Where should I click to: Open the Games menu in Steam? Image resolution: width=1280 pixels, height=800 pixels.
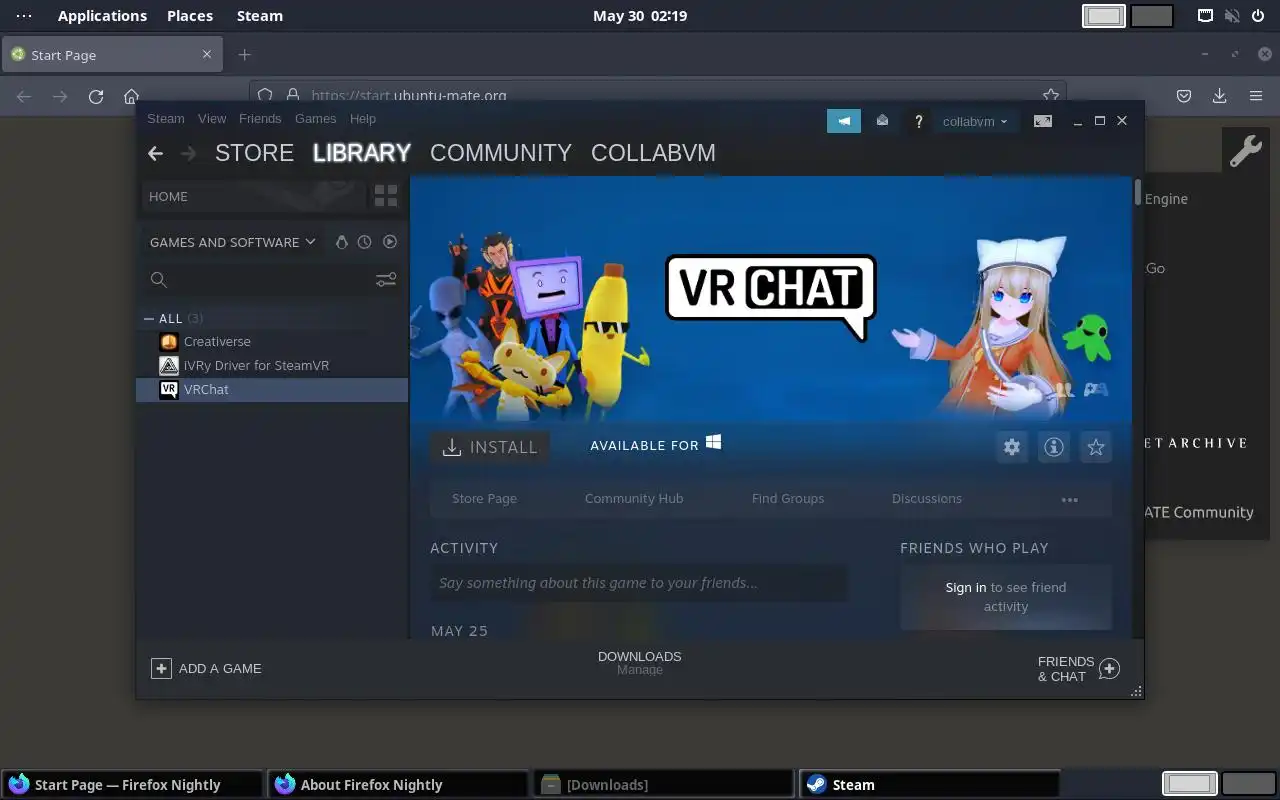coord(315,118)
